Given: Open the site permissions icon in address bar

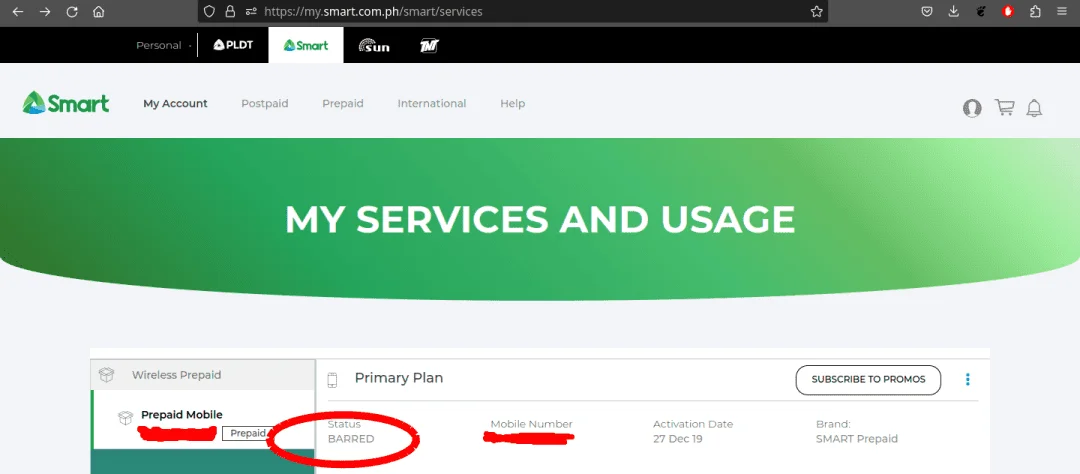Looking at the screenshot, I should [x=251, y=12].
